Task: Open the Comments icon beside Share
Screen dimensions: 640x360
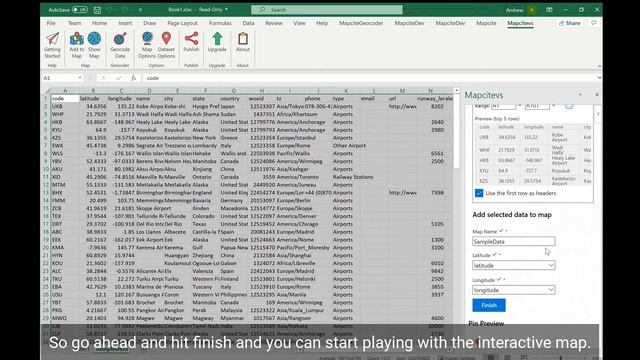Action: click(x=593, y=23)
